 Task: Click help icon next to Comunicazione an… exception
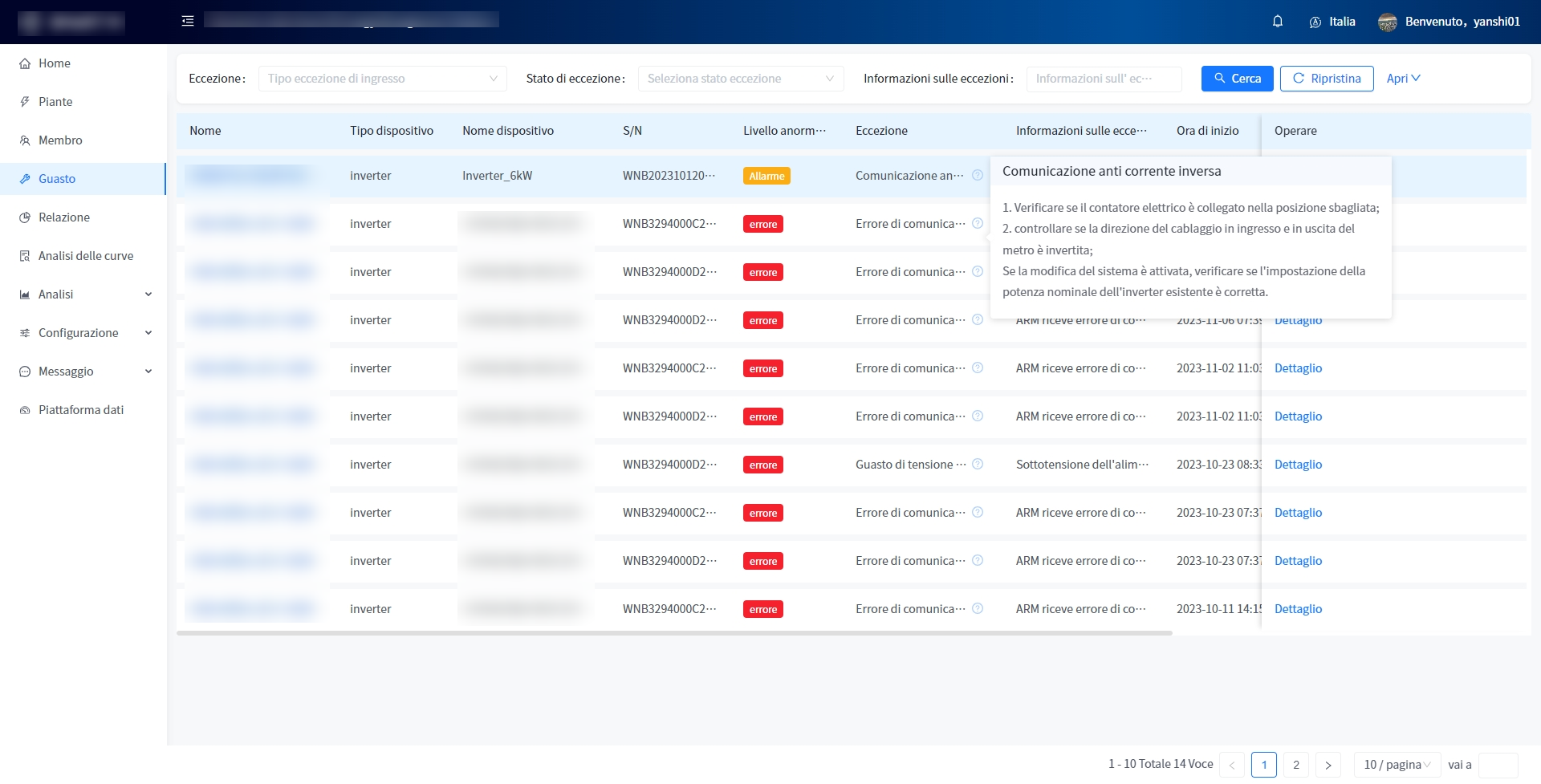tap(977, 176)
